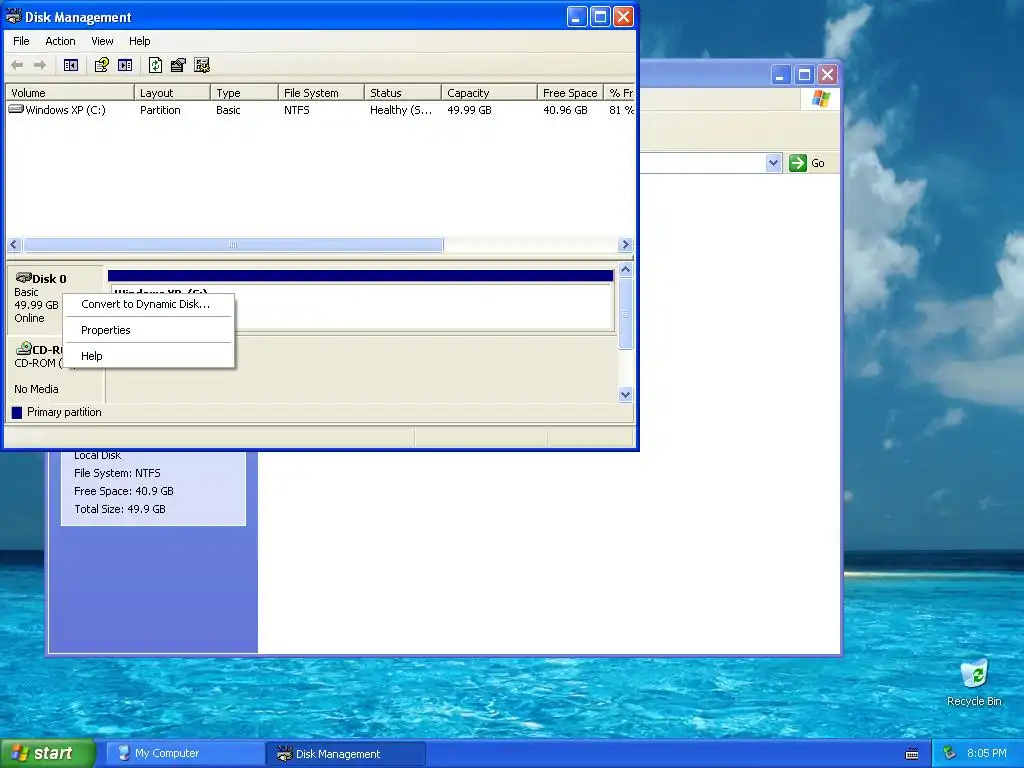Click File System: NTFS in My Computer details
The height and width of the screenshot is (768, 1024).
tap(117, 473)
